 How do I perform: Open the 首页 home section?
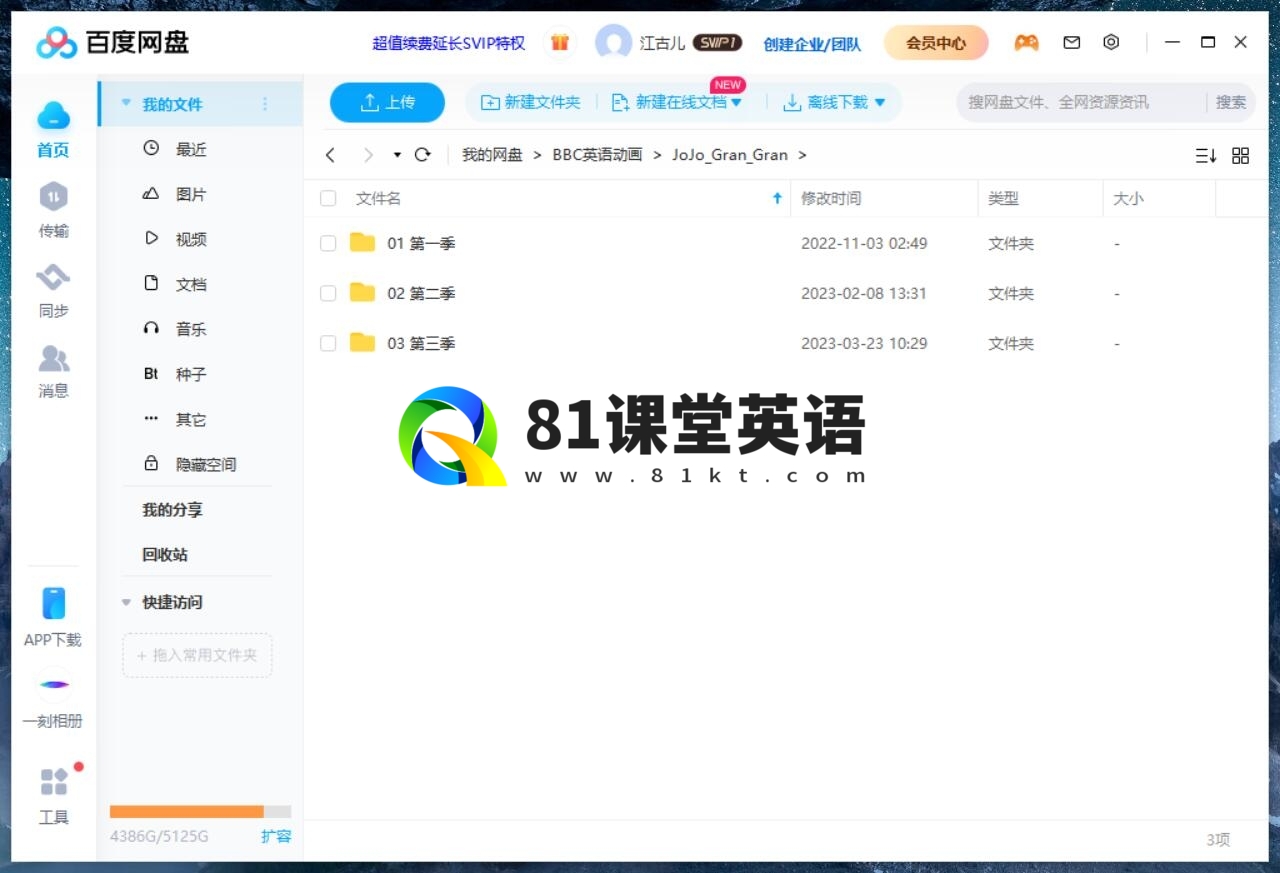tap(53, 130)
